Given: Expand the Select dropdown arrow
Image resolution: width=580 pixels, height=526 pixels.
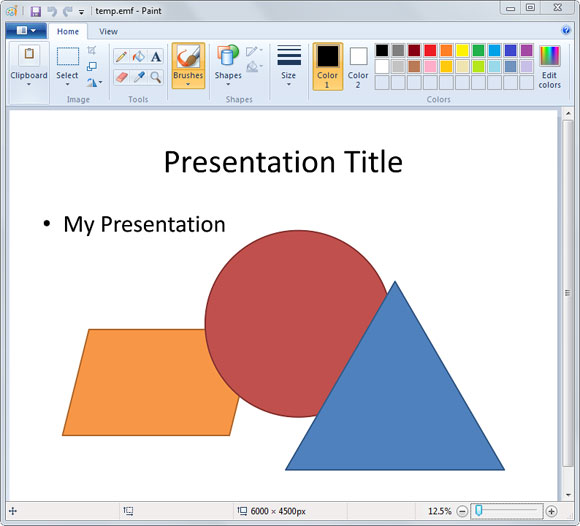Looking at the screenshot, I should pos(67,84).
